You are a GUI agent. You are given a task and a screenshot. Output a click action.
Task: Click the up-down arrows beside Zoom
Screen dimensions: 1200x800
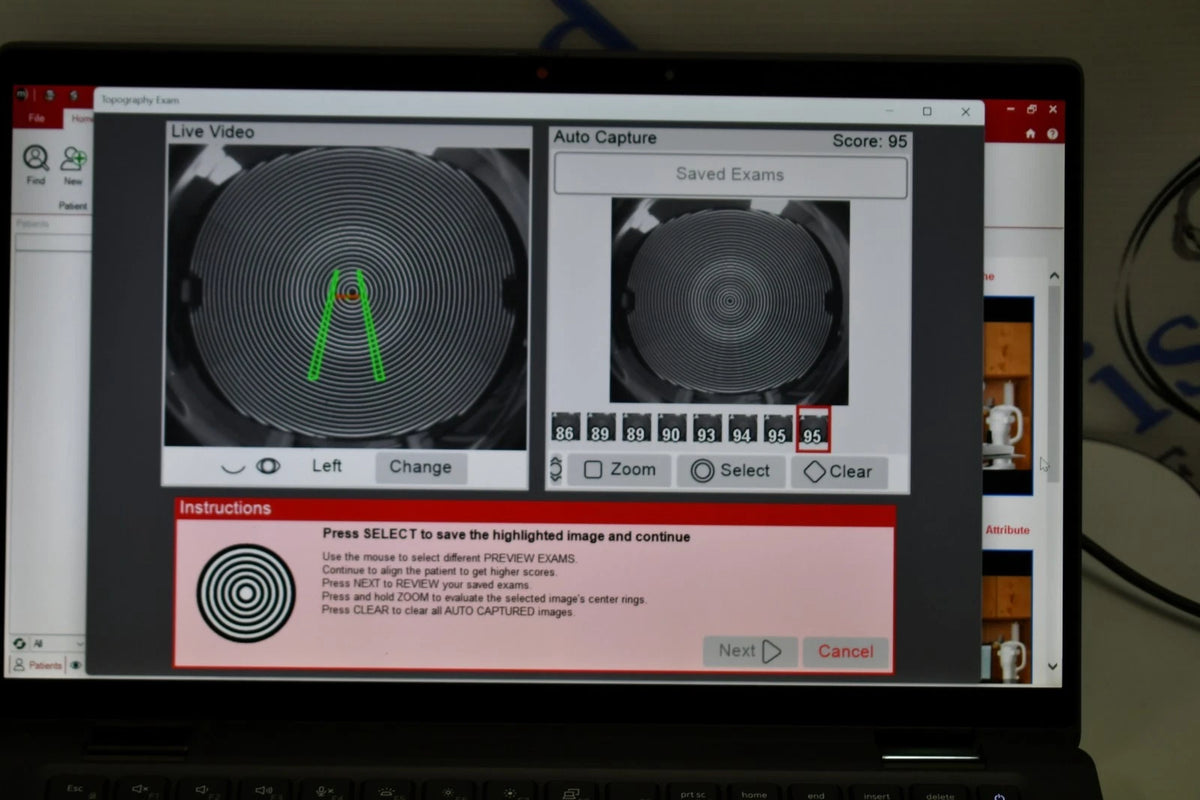(x=556, y=468)
